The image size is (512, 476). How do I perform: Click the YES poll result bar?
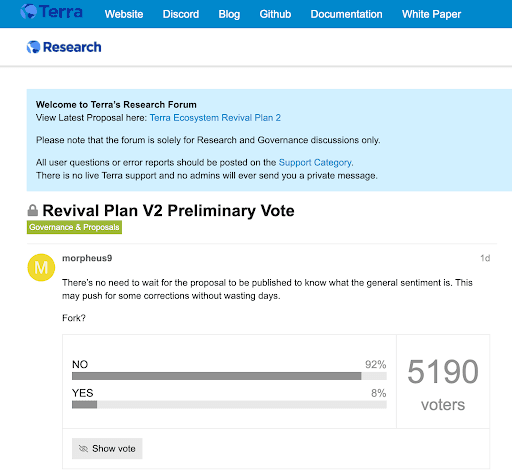point(229,405)
